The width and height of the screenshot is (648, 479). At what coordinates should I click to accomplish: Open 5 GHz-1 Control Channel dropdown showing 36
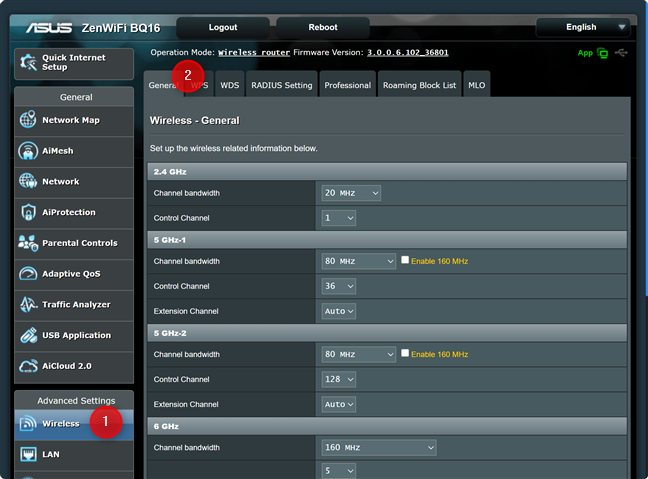[338, 286]
